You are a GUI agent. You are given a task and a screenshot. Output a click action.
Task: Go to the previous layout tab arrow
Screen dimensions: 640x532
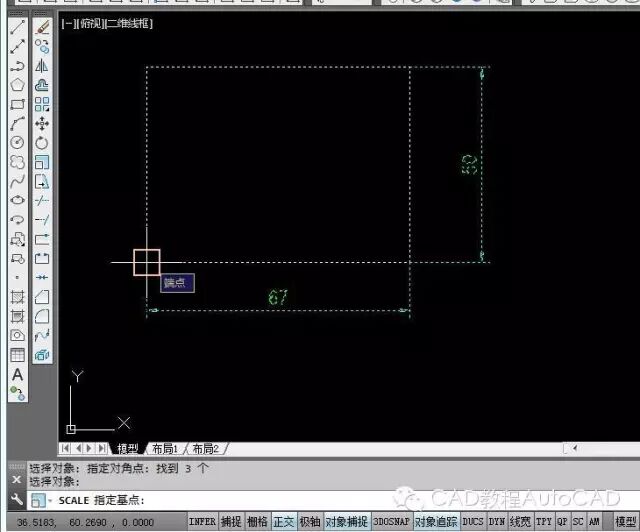click(x=78, y=449)
